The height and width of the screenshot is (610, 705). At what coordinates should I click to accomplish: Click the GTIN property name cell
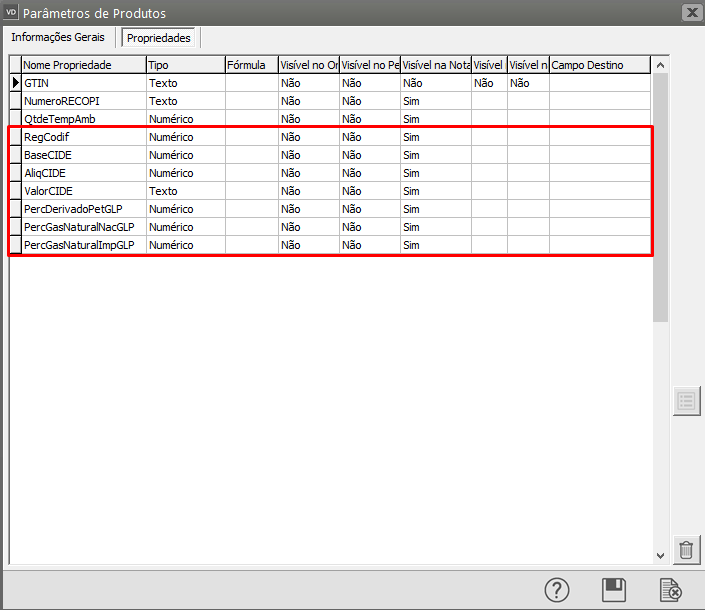coord(84,83)
